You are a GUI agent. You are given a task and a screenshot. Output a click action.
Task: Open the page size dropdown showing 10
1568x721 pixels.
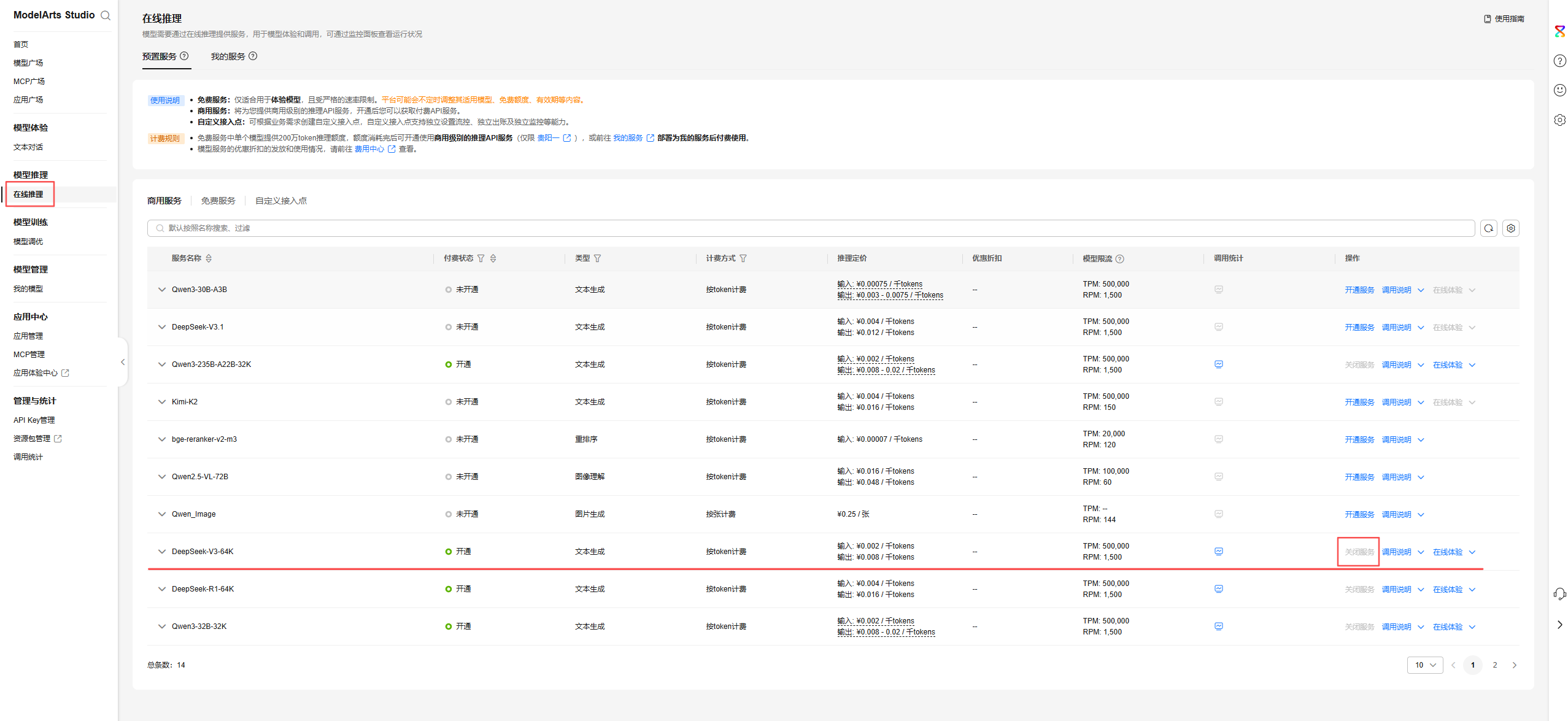pyautogui.click(x=1424, y=665)
